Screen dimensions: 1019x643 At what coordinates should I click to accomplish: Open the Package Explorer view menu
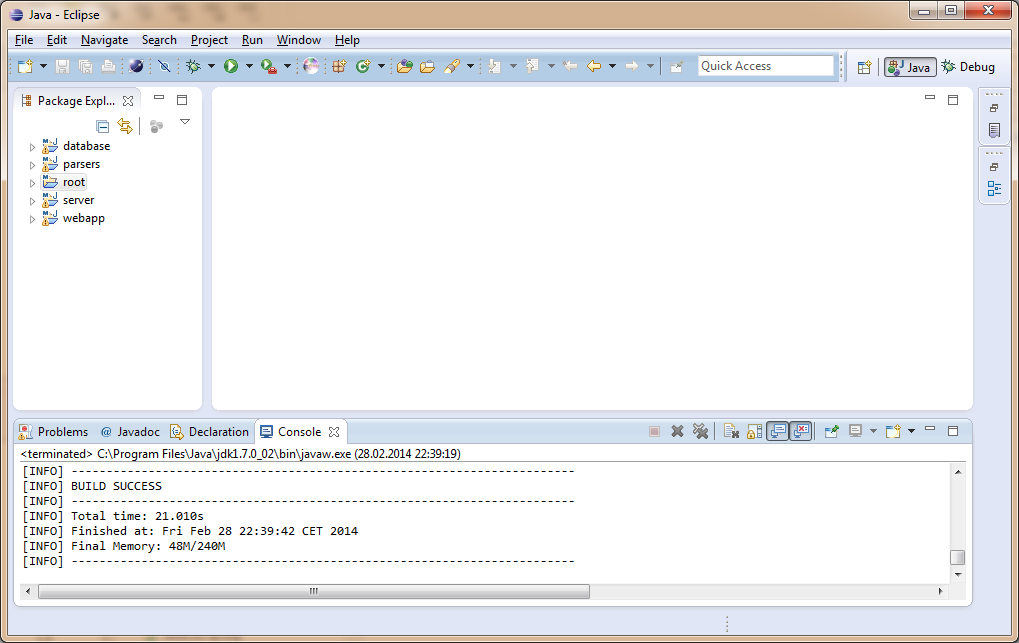tap(185, 121)
